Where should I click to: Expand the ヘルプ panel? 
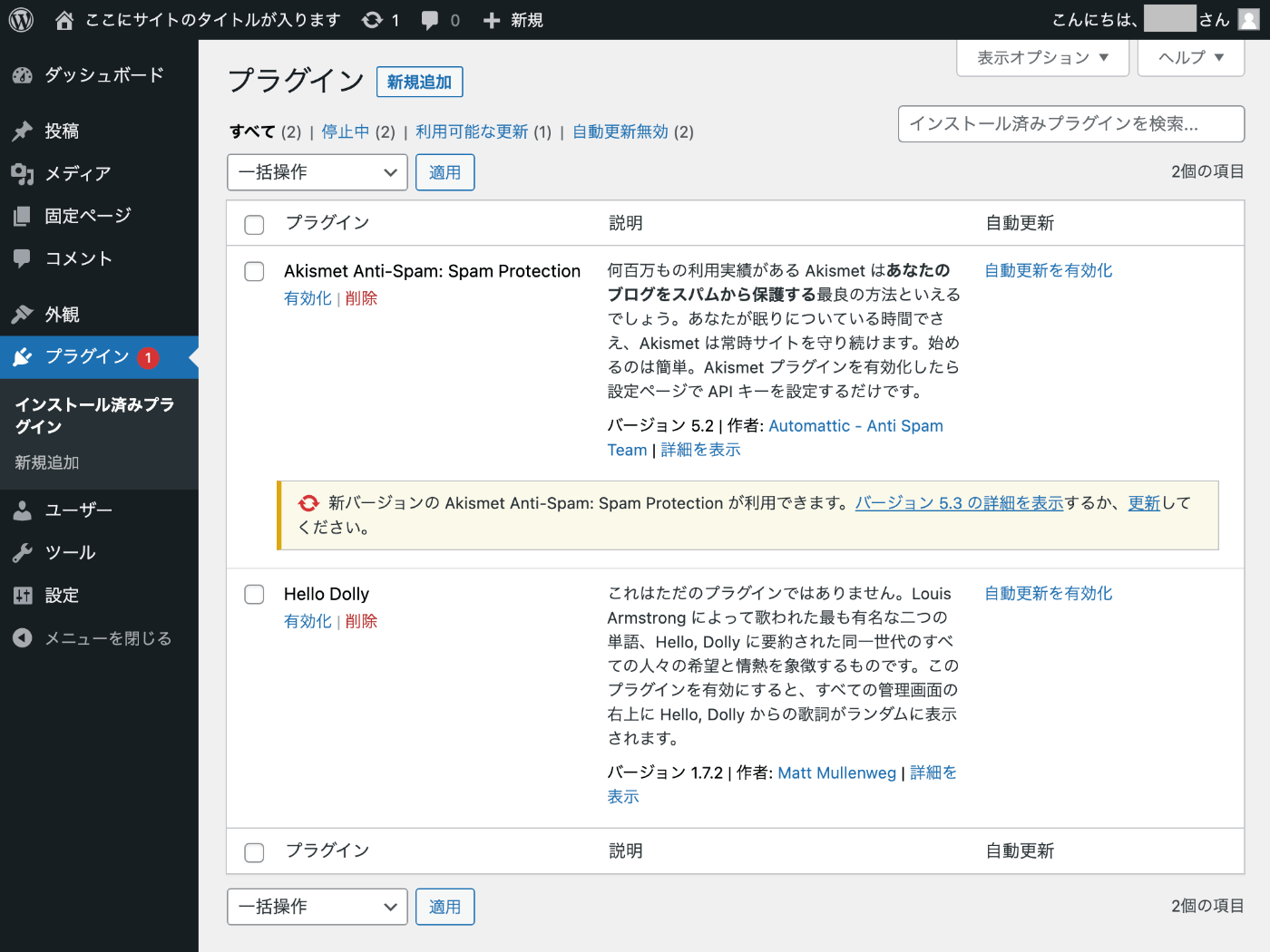(1191, 57)
